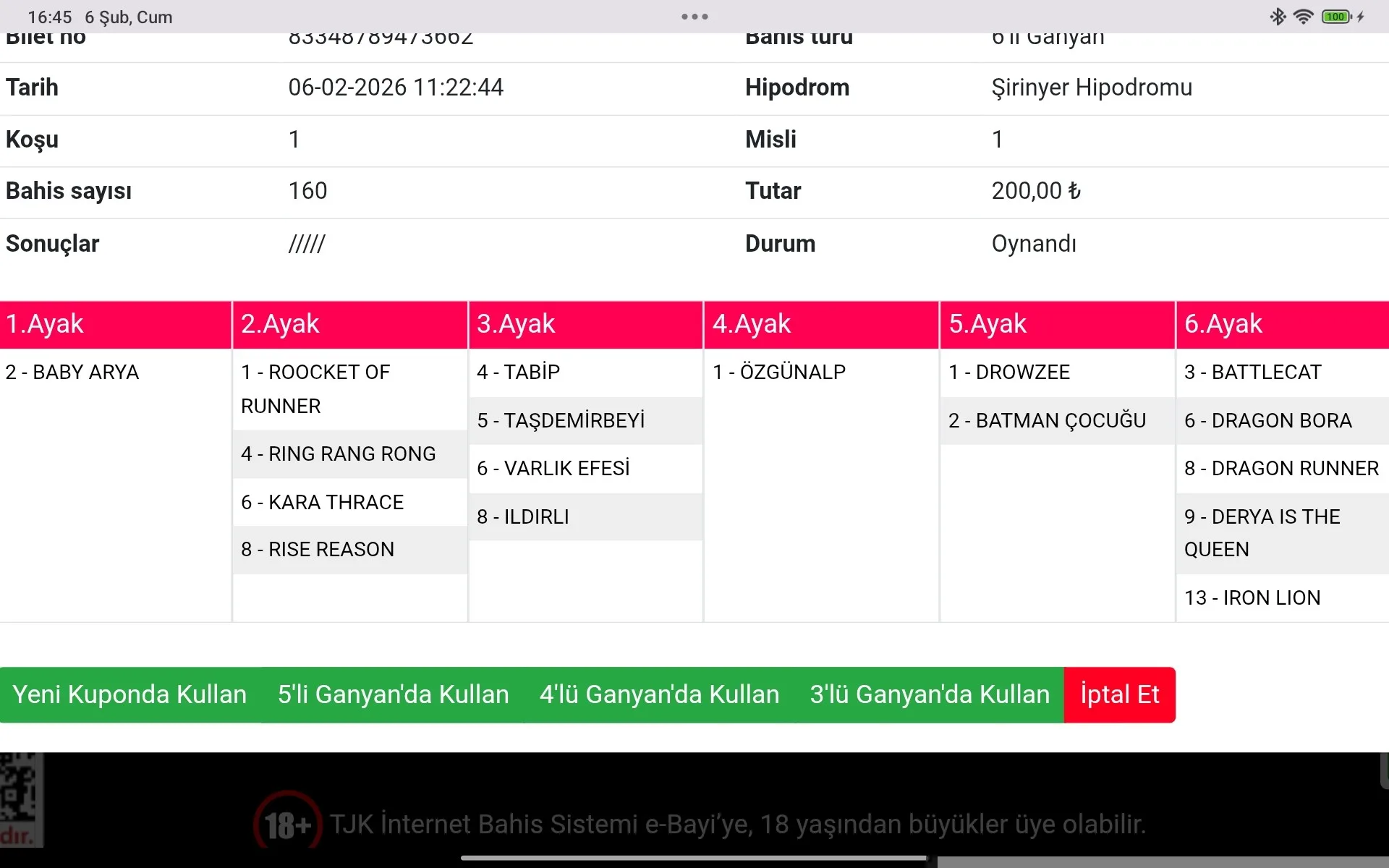Tap the battery indicator icon
Viewport: 1389px width, 868px height.
pos(1336,17)
